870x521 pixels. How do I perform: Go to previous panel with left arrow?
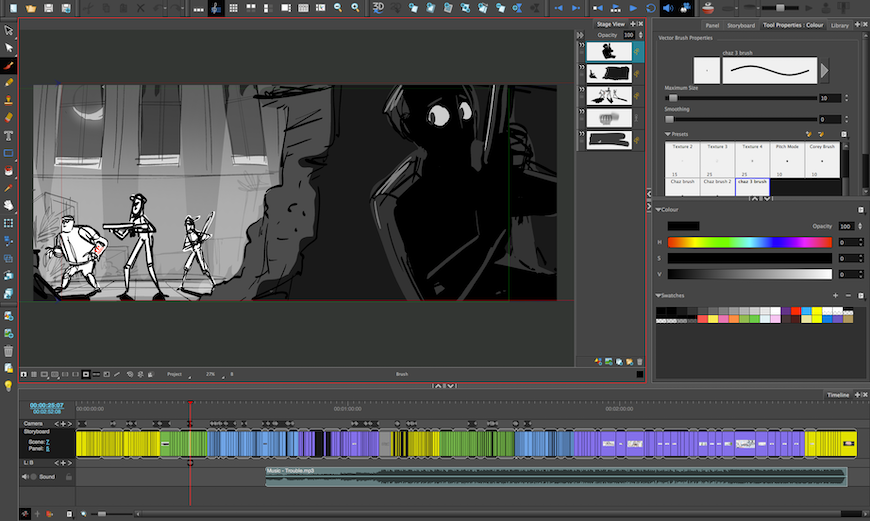pyautogui.click(x=559, y=8)
